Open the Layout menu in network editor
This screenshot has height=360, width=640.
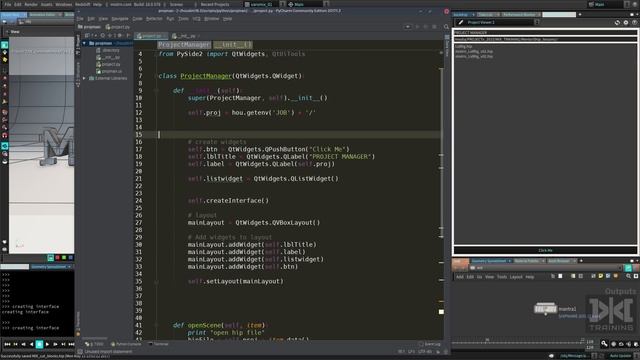point(516,277)
